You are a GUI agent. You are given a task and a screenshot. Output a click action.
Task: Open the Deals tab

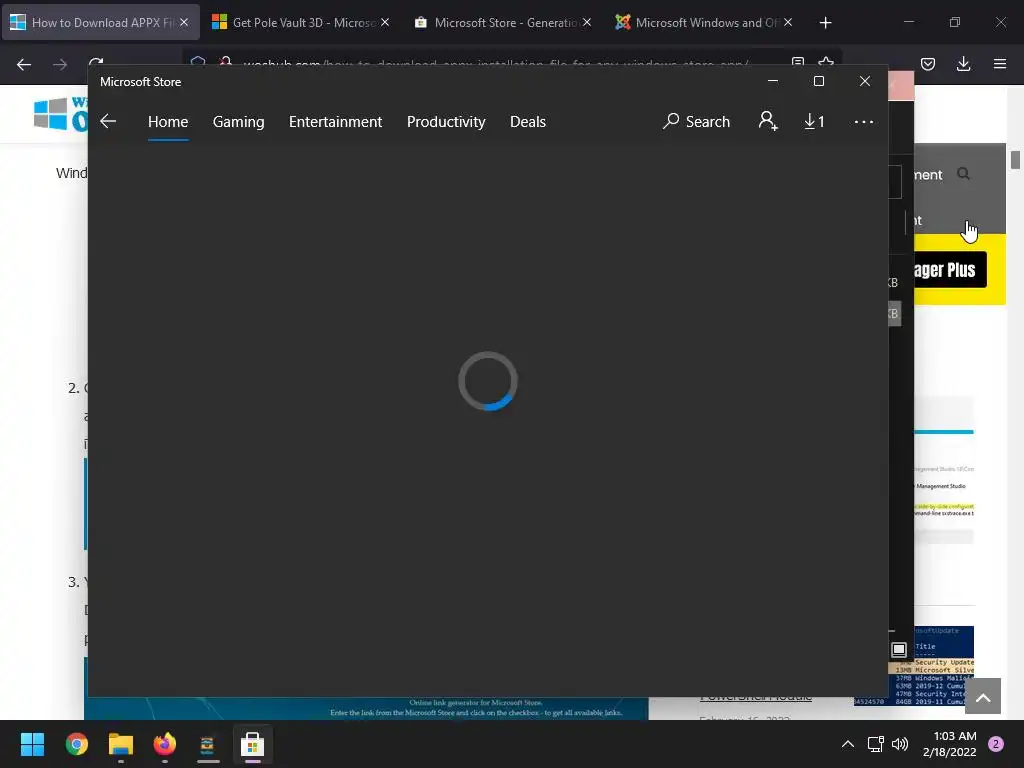pos(528,121)
